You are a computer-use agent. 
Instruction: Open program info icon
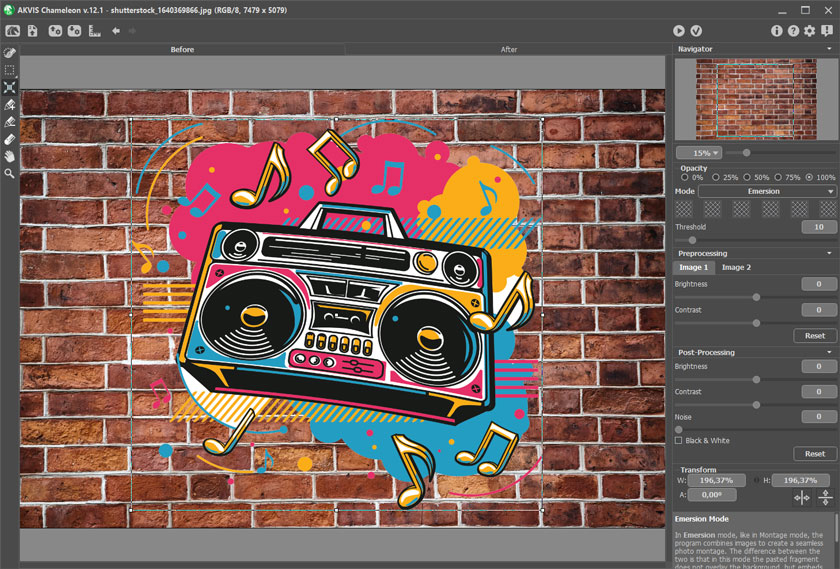(776, 31)
